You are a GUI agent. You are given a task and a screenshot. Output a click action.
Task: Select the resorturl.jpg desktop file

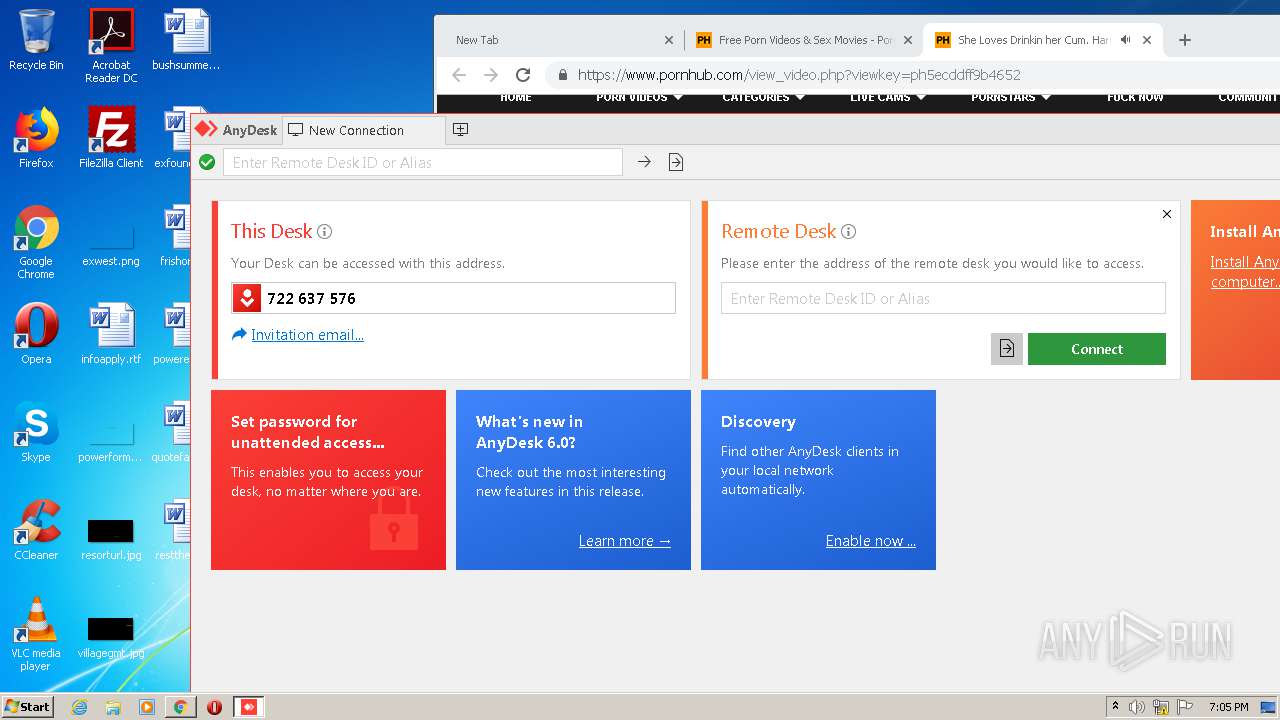(x=111, y=539)
